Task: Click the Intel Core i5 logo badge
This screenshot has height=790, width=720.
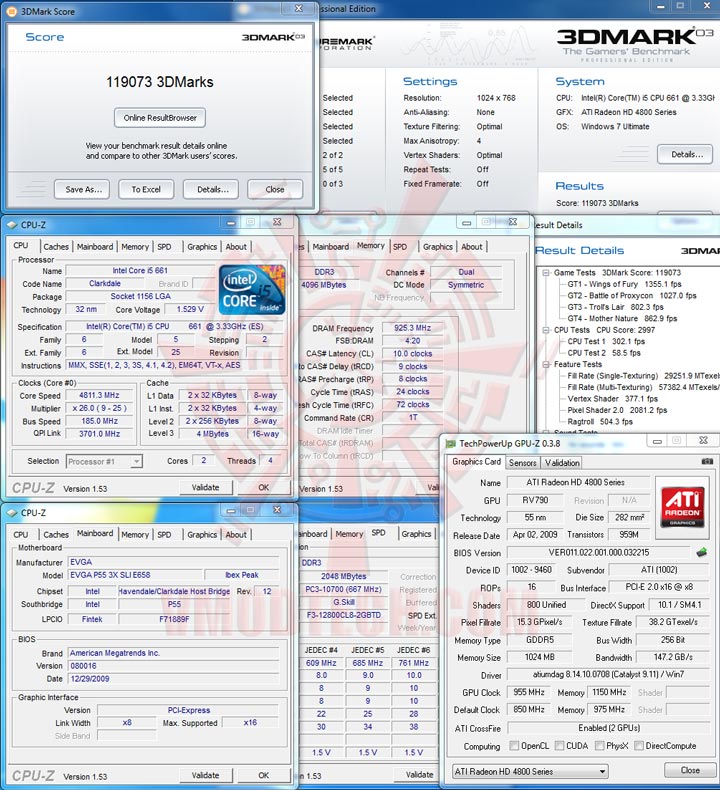Action: pyautogui.click(x=252, y=290)
